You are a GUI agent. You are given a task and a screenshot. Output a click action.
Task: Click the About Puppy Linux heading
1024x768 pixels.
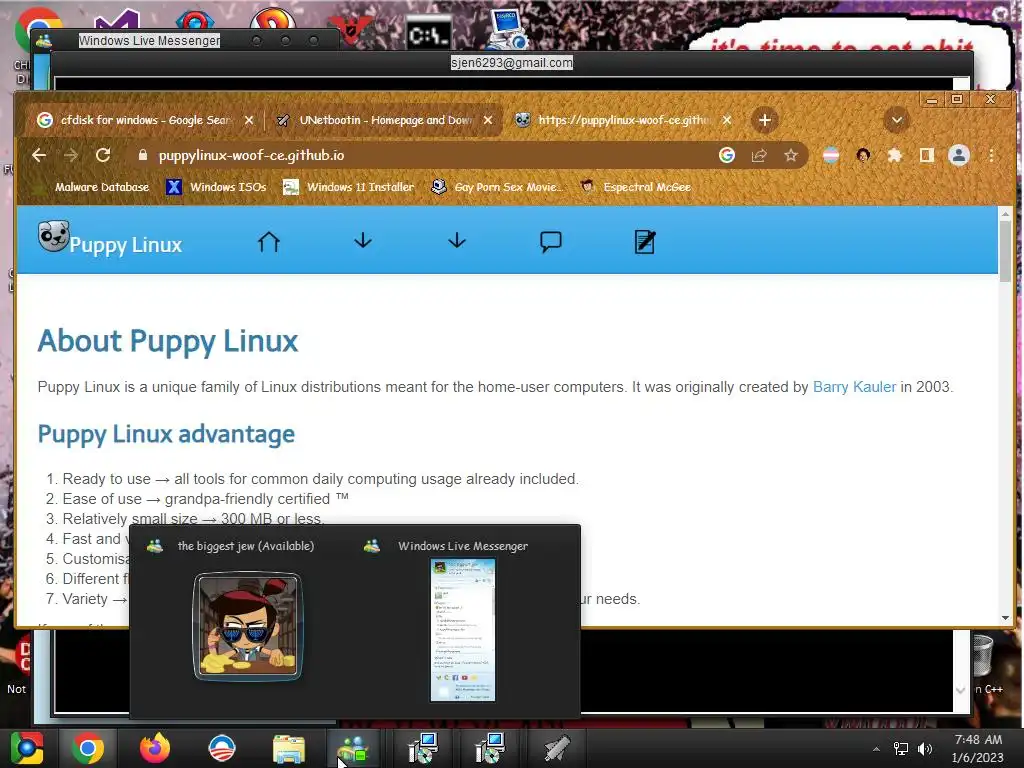pos(168,342)
